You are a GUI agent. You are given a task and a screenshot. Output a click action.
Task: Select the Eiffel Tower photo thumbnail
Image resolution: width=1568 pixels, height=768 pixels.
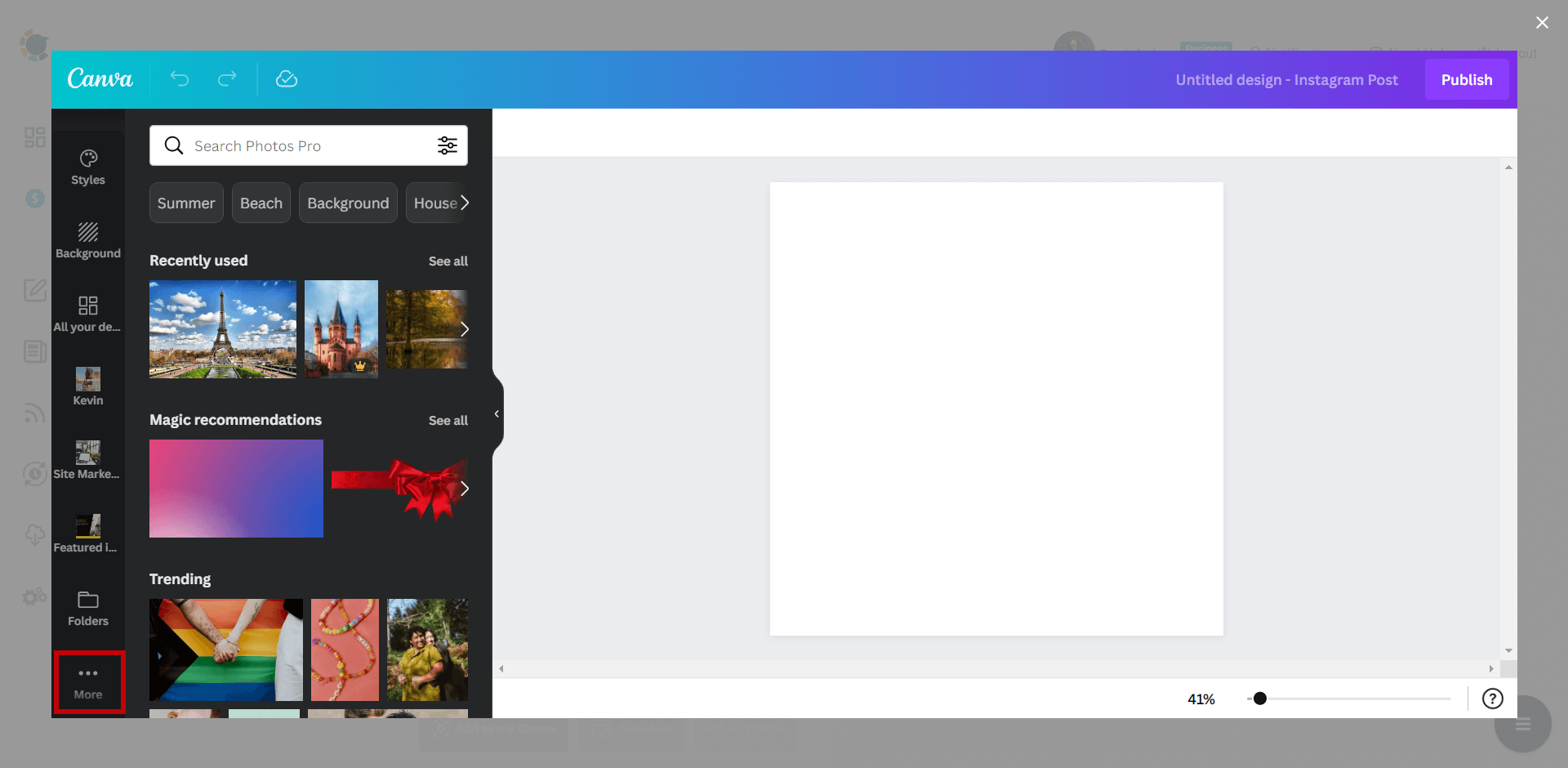222,329
